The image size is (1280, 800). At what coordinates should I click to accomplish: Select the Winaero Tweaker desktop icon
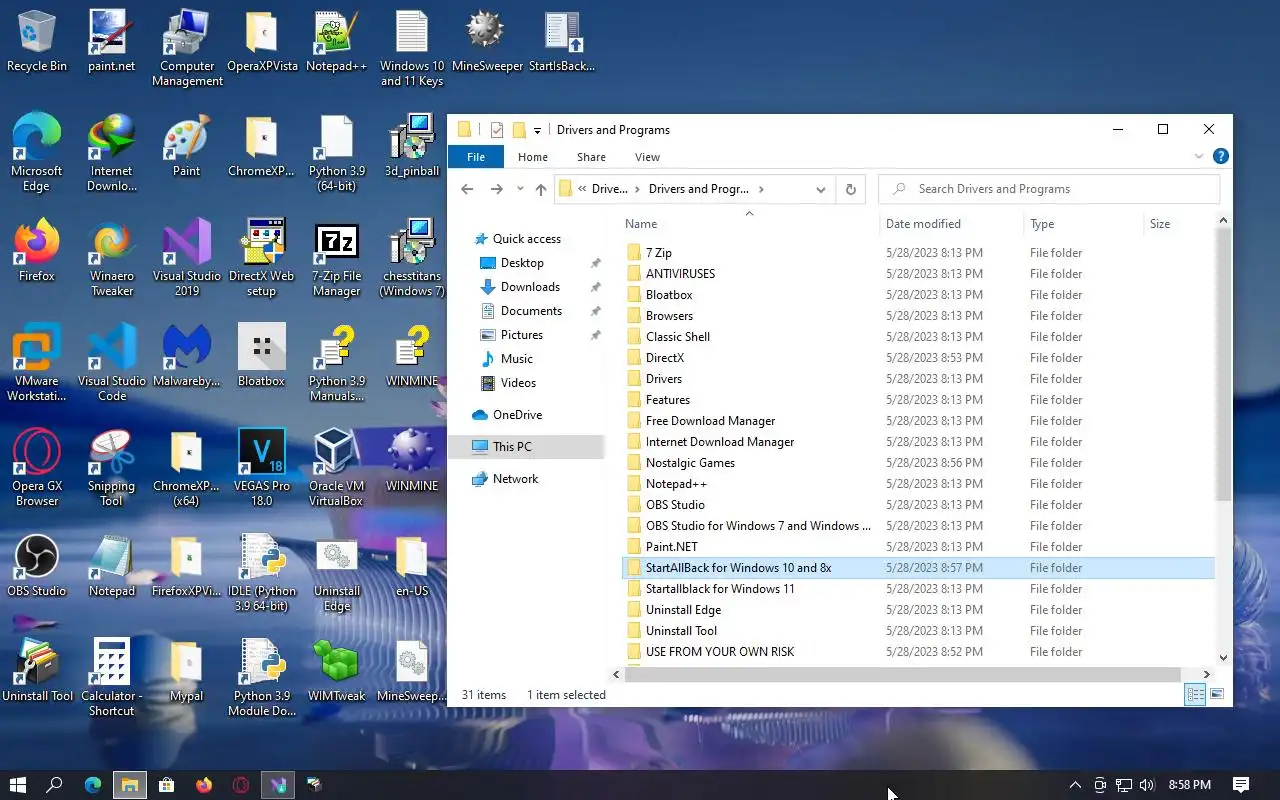pyautogui.click(x=112, y=258)
